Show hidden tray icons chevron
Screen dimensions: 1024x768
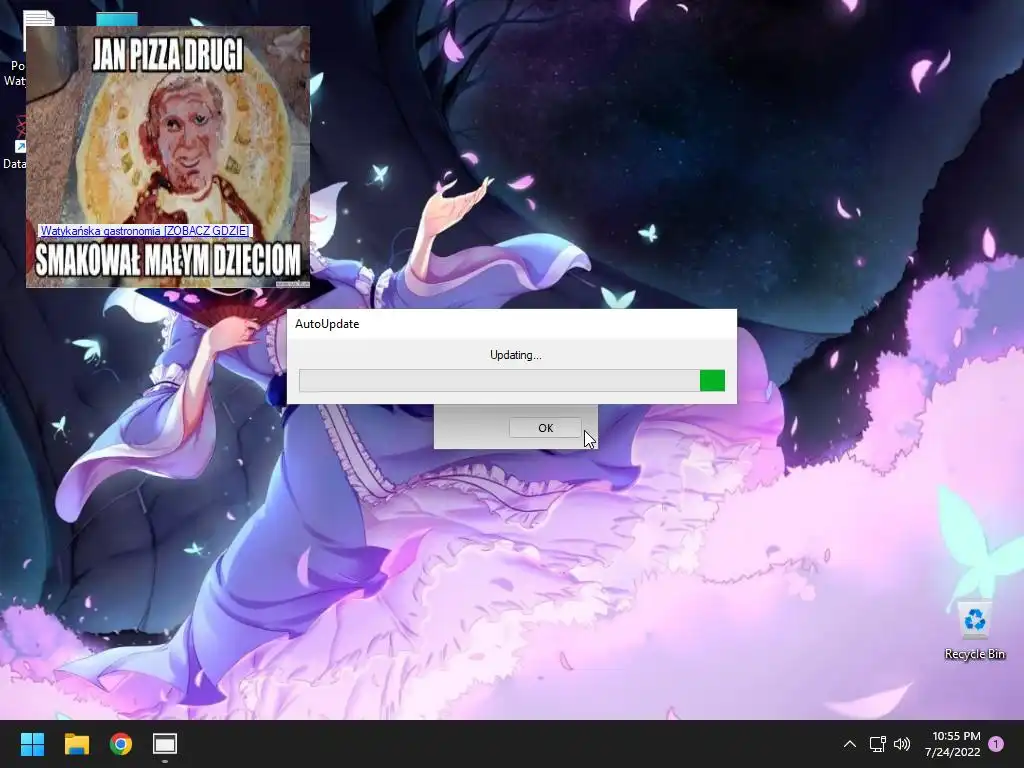tap(850, 744)
